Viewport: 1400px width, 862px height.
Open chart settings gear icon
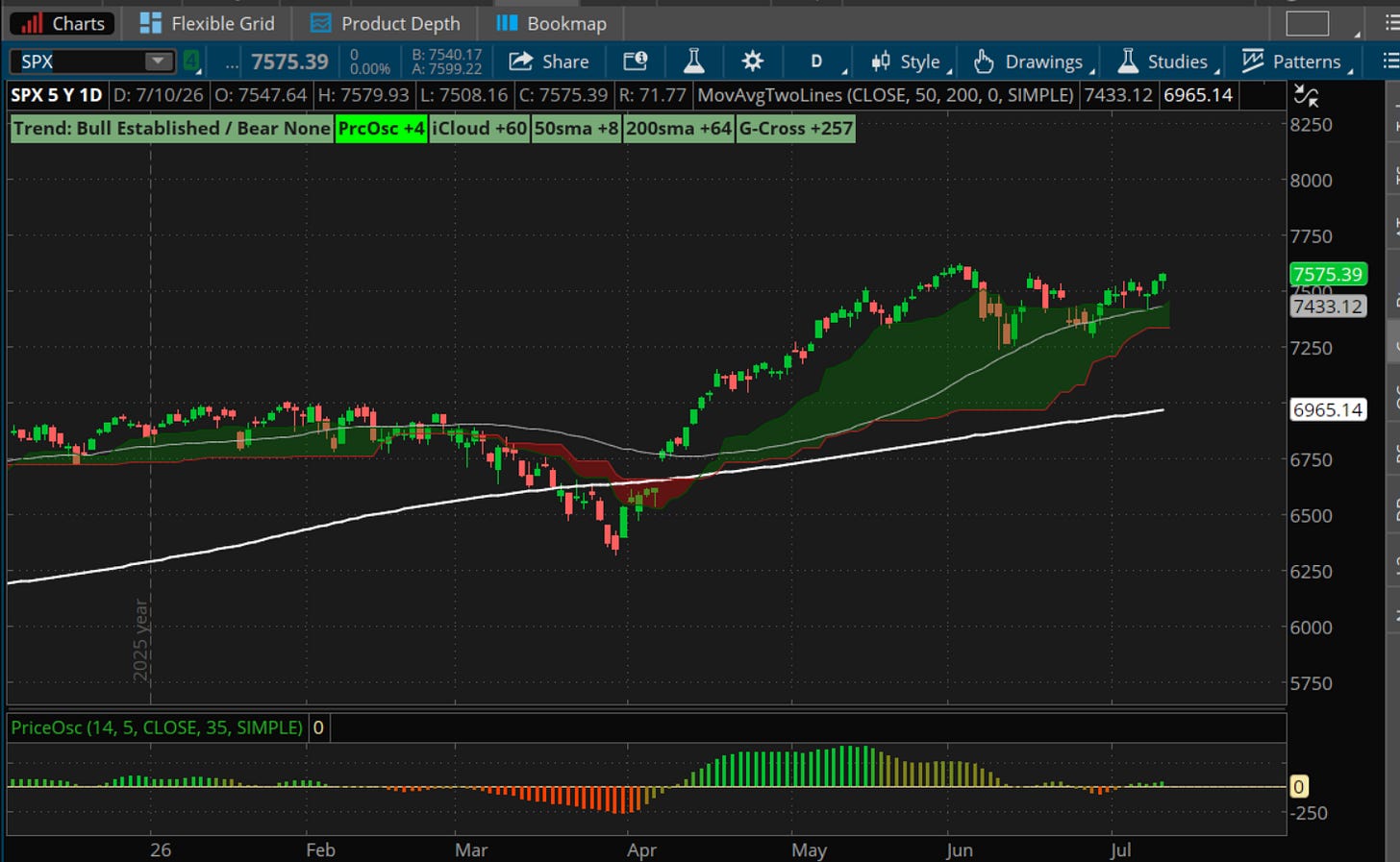752,62
